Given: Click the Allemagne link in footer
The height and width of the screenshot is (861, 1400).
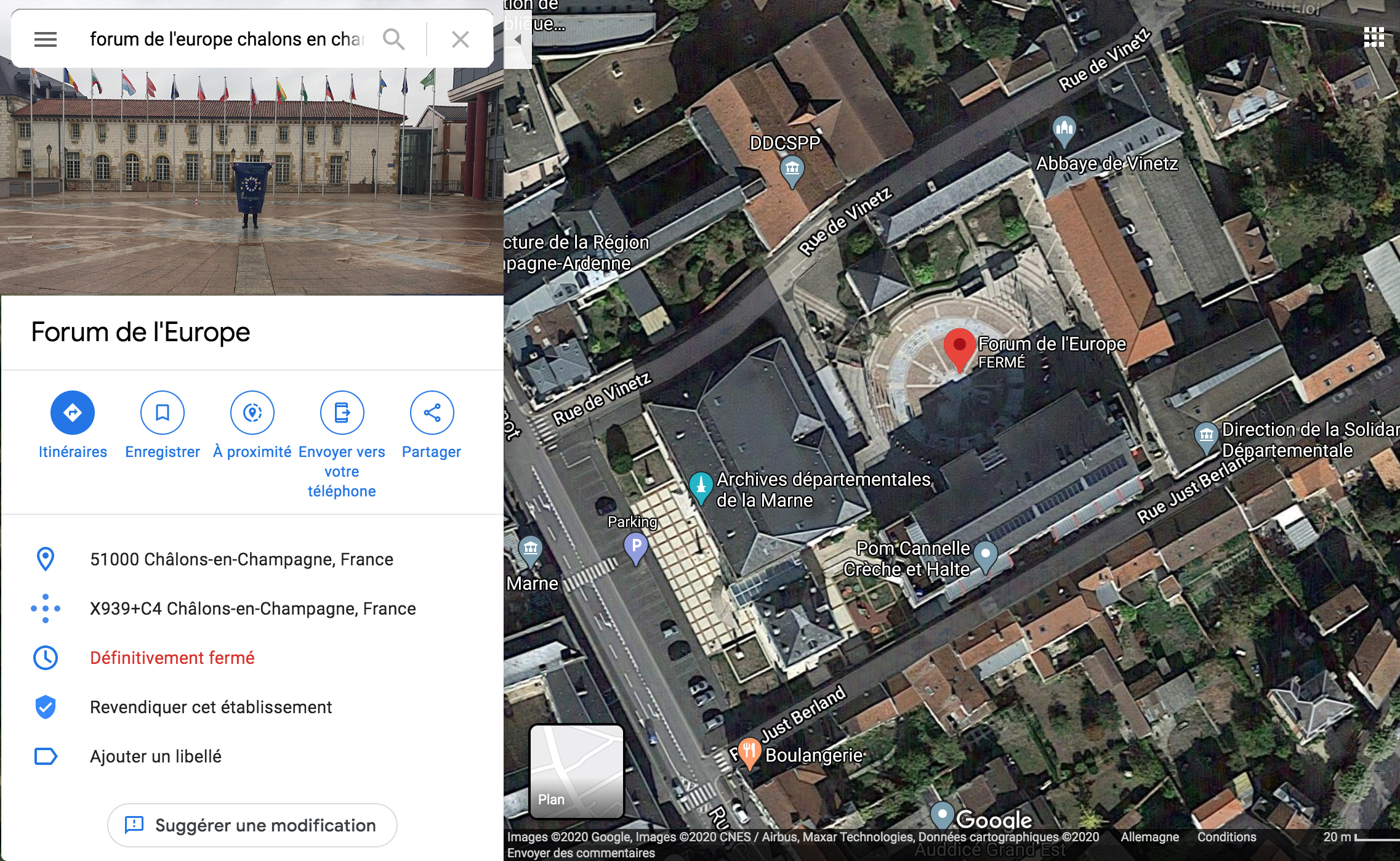Looking at the screenshot, I should coord(1149,837).
